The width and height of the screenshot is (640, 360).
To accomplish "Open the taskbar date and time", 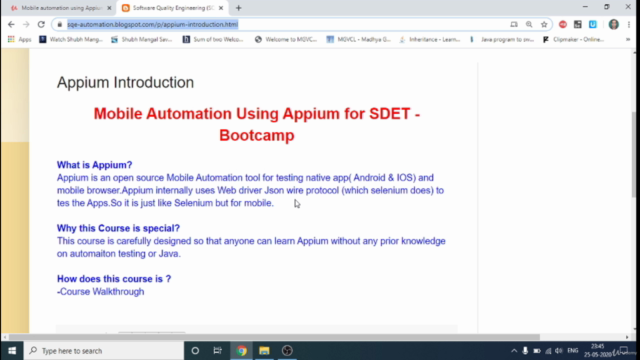I will click(x=597, y=351).
